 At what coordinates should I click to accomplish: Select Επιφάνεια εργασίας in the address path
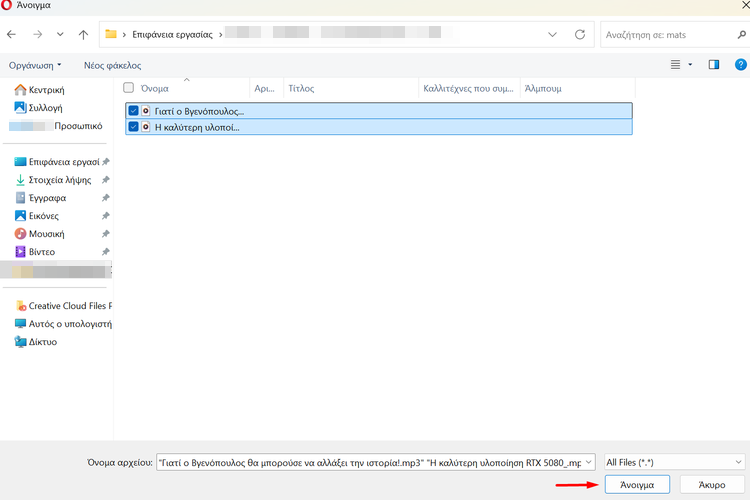click(x=172, y=34)
